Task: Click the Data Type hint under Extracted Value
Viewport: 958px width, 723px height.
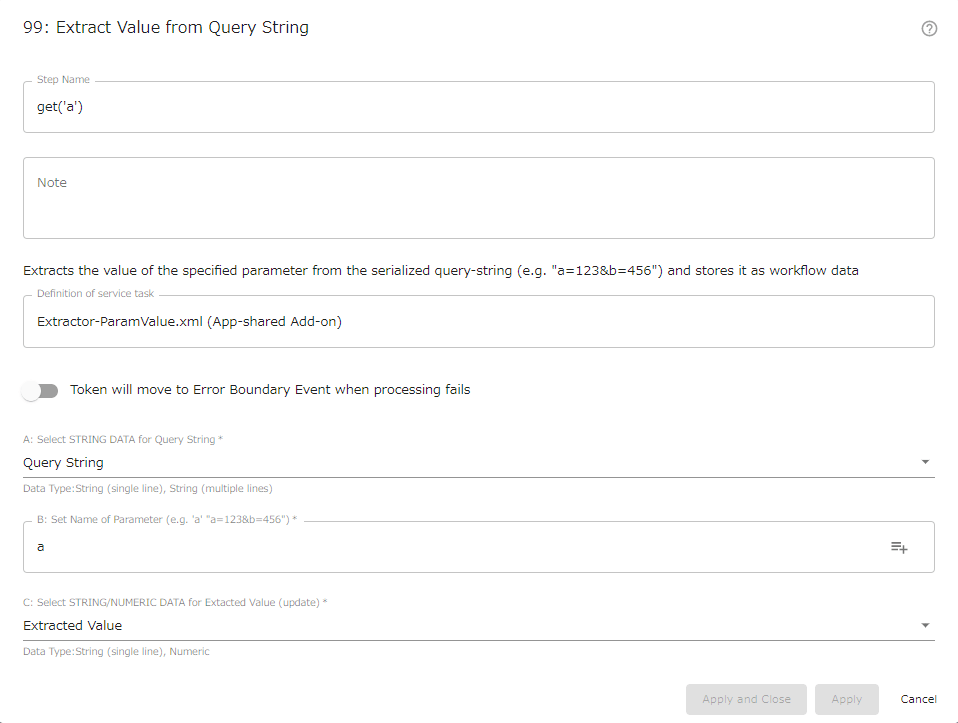Action: coord(116,651)
